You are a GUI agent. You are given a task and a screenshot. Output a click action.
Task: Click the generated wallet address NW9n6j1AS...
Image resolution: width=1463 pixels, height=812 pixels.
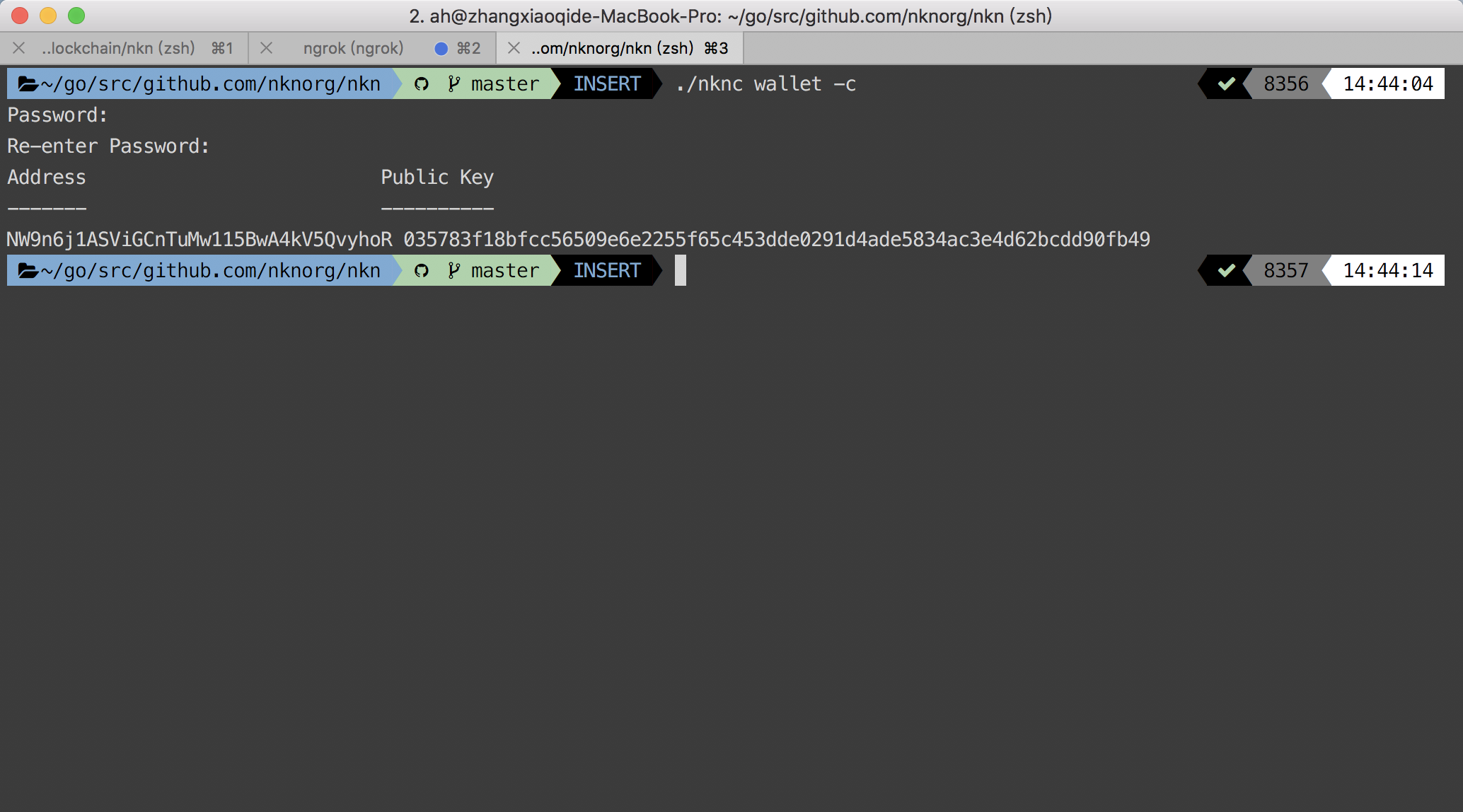point(199,240)
